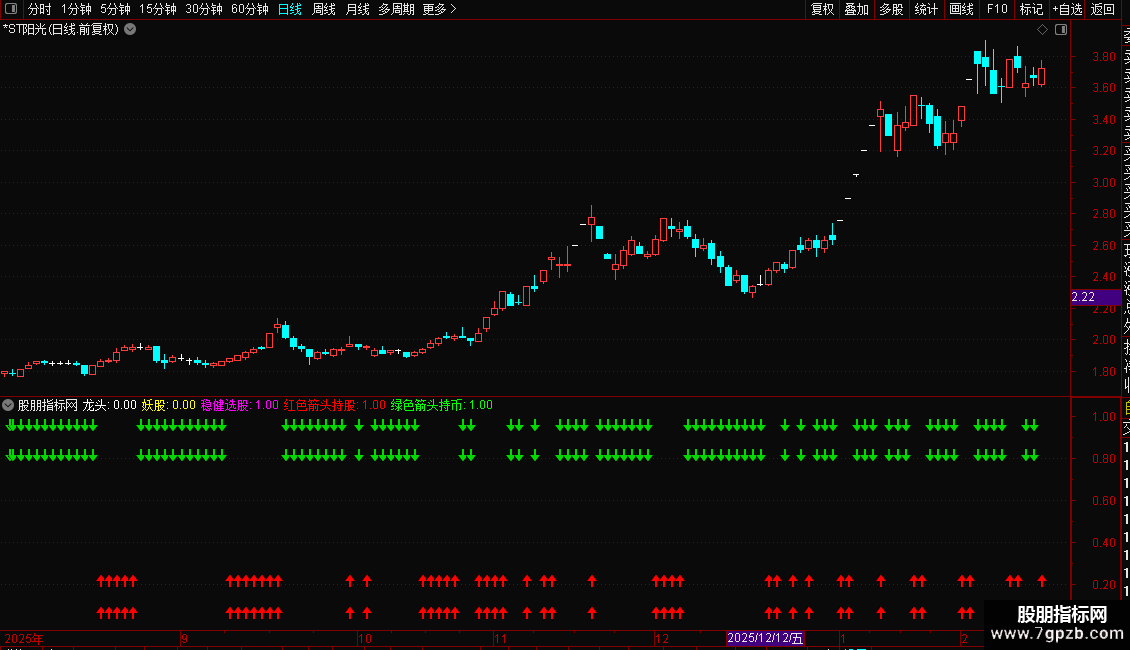Viewport: 1130px width, 650px height.
Task: Click the 龙头: 0.00 indicator value
Action: 110,405
